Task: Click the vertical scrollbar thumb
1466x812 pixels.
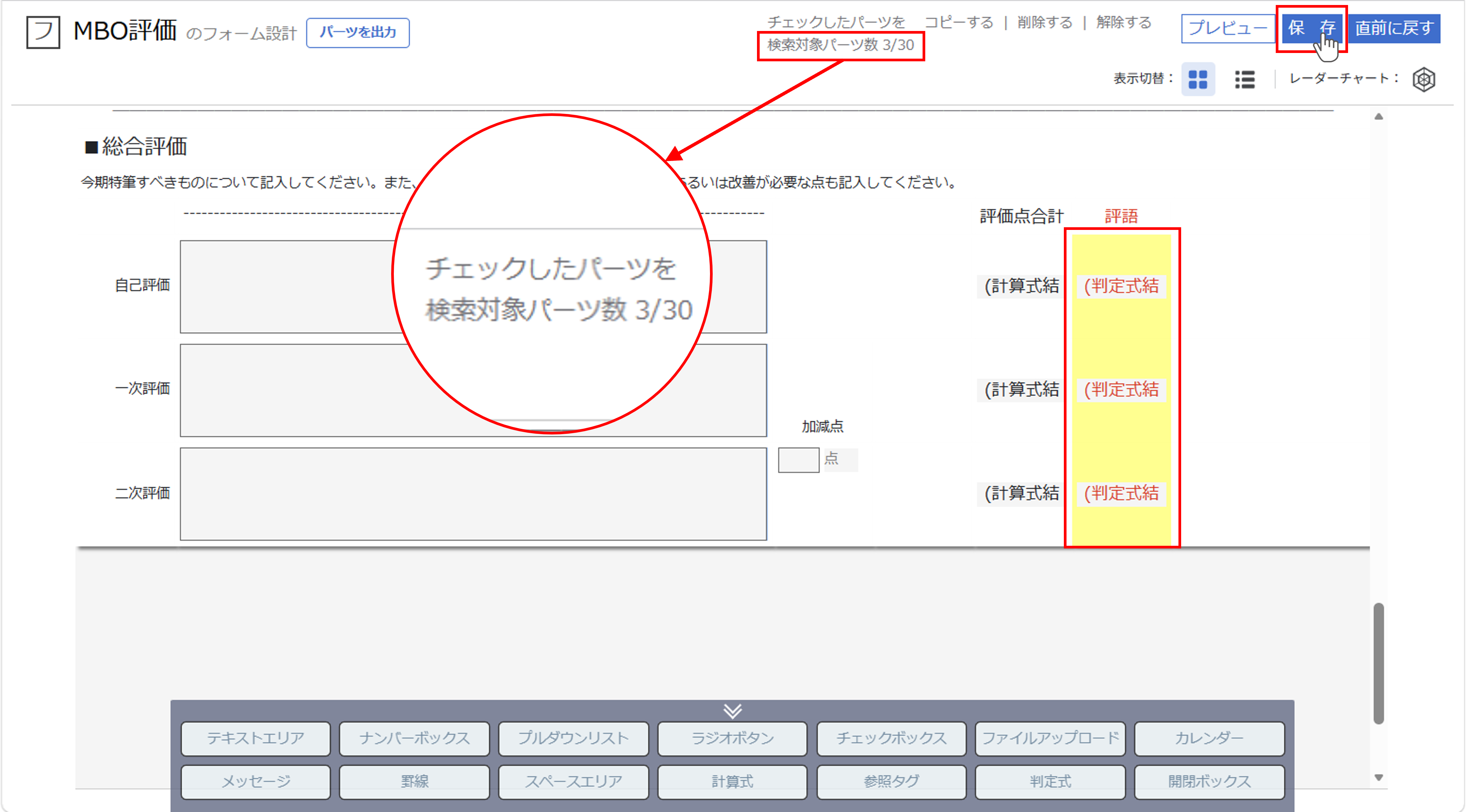Action: [x=1378, y=663]
